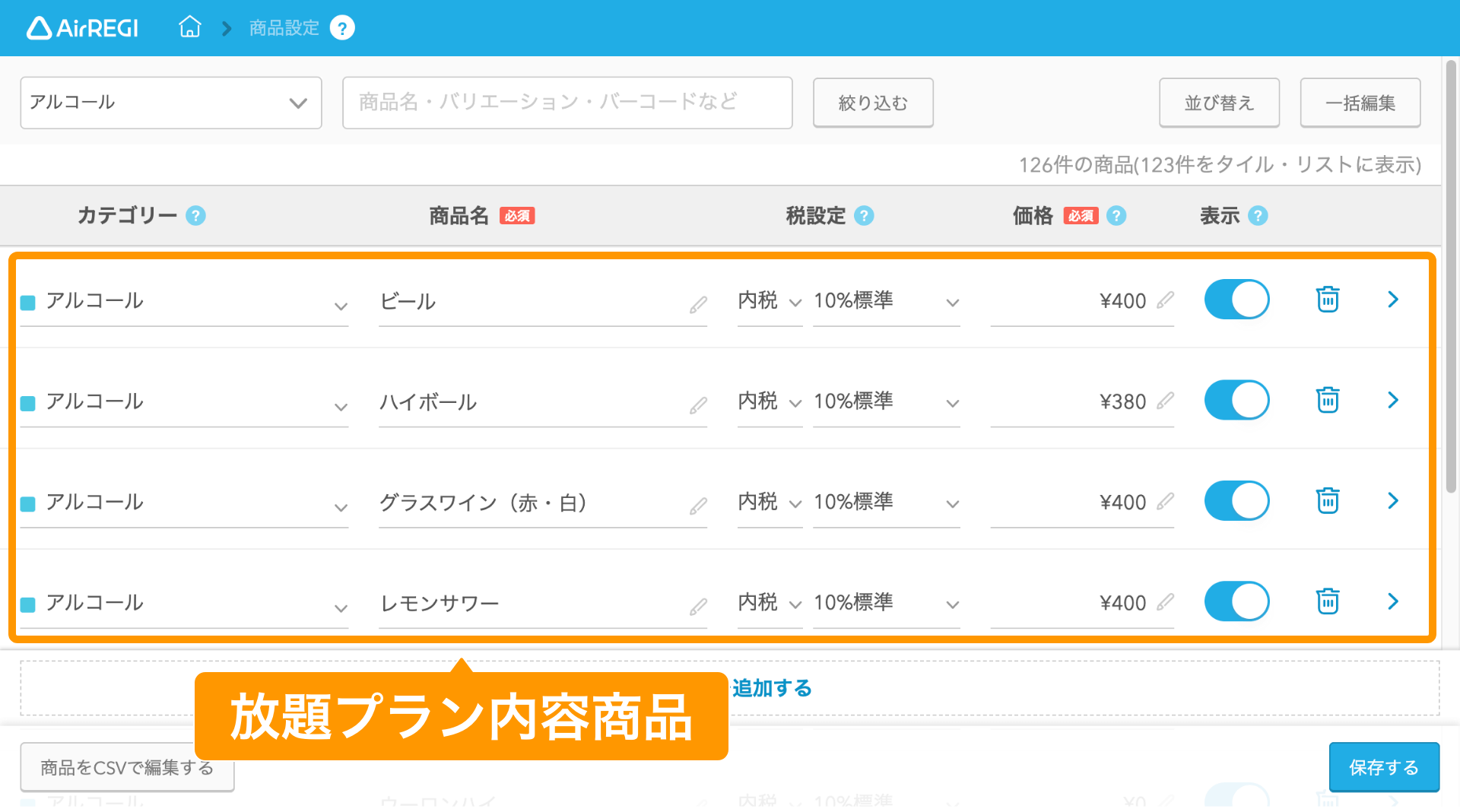
Task: Edit ビール price pencil icon
Action: pyautogui.click(x=1165, y=300)
